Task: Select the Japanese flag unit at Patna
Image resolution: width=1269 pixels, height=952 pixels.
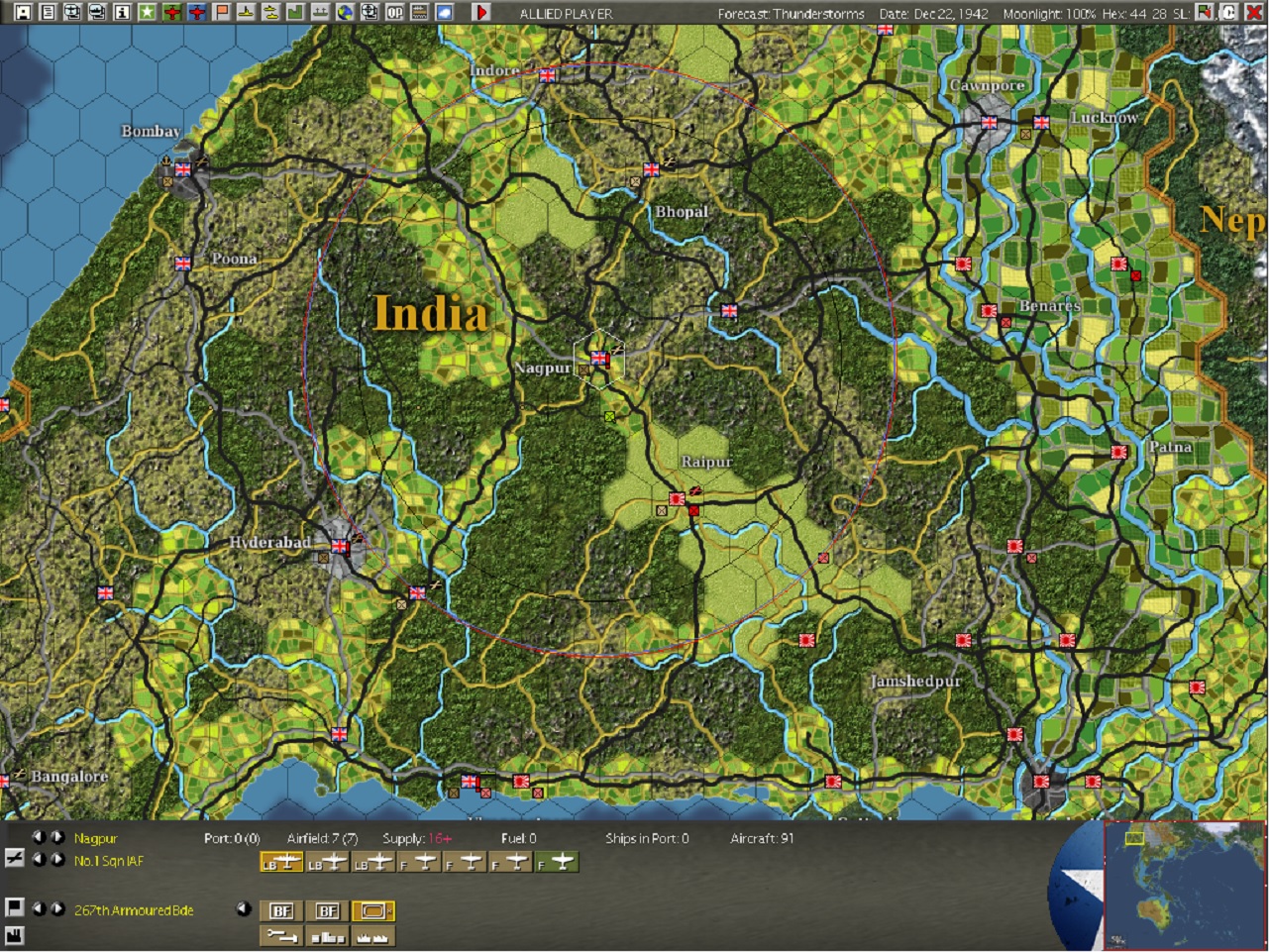Action: click(x=1119, y=452)
